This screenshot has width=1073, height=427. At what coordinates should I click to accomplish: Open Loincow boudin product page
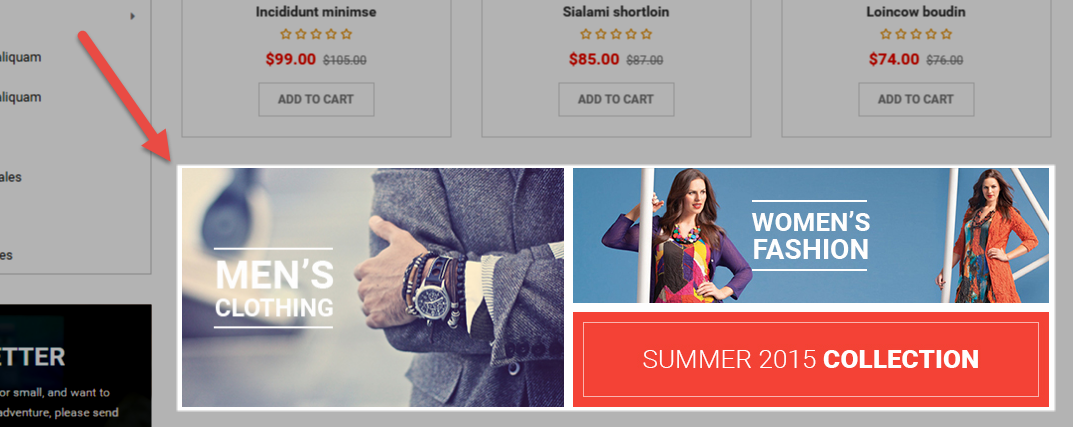pyautogui.click(x=916, y=12)
